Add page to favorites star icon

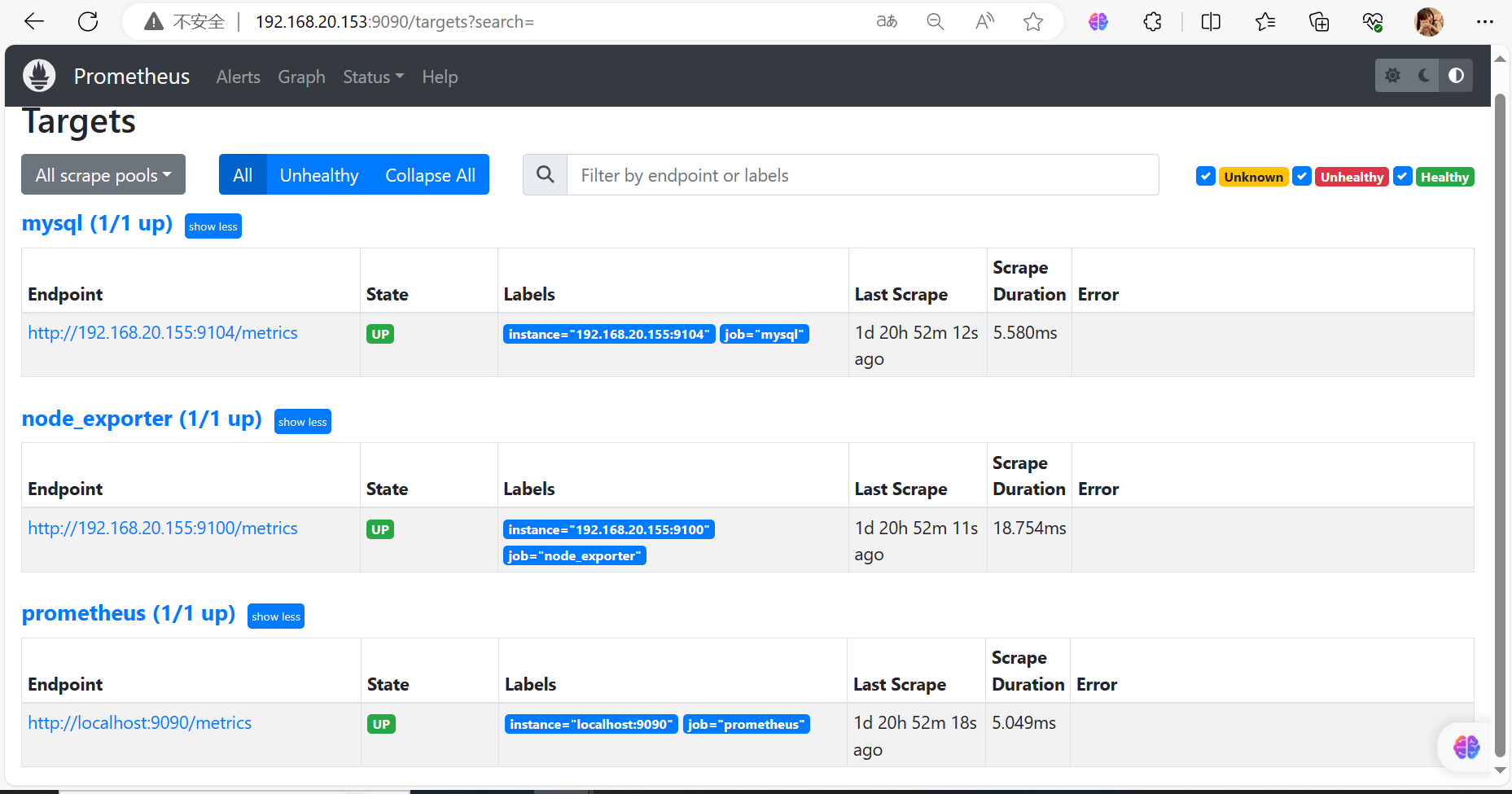coord(1033,22)
